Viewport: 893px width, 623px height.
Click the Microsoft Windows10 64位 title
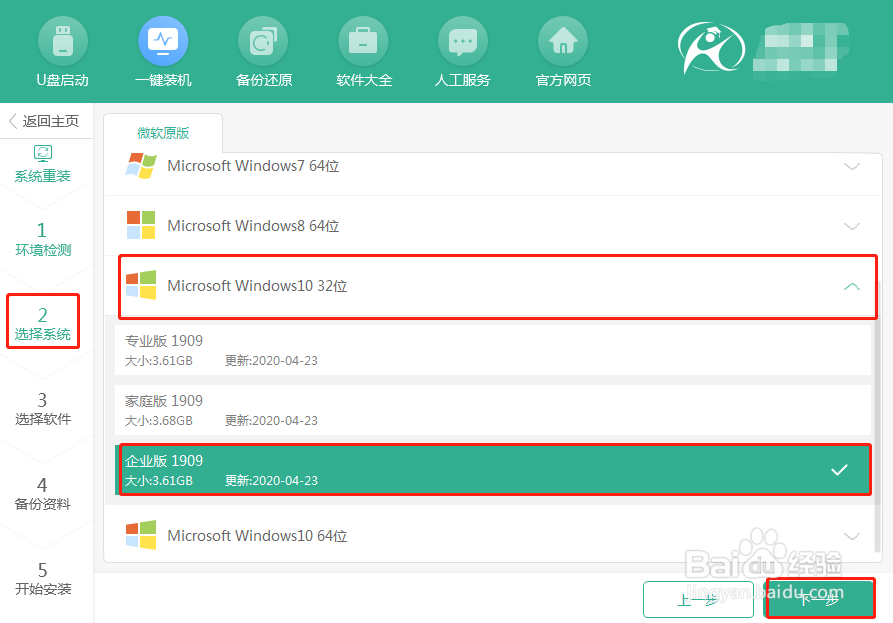(257, 535)
